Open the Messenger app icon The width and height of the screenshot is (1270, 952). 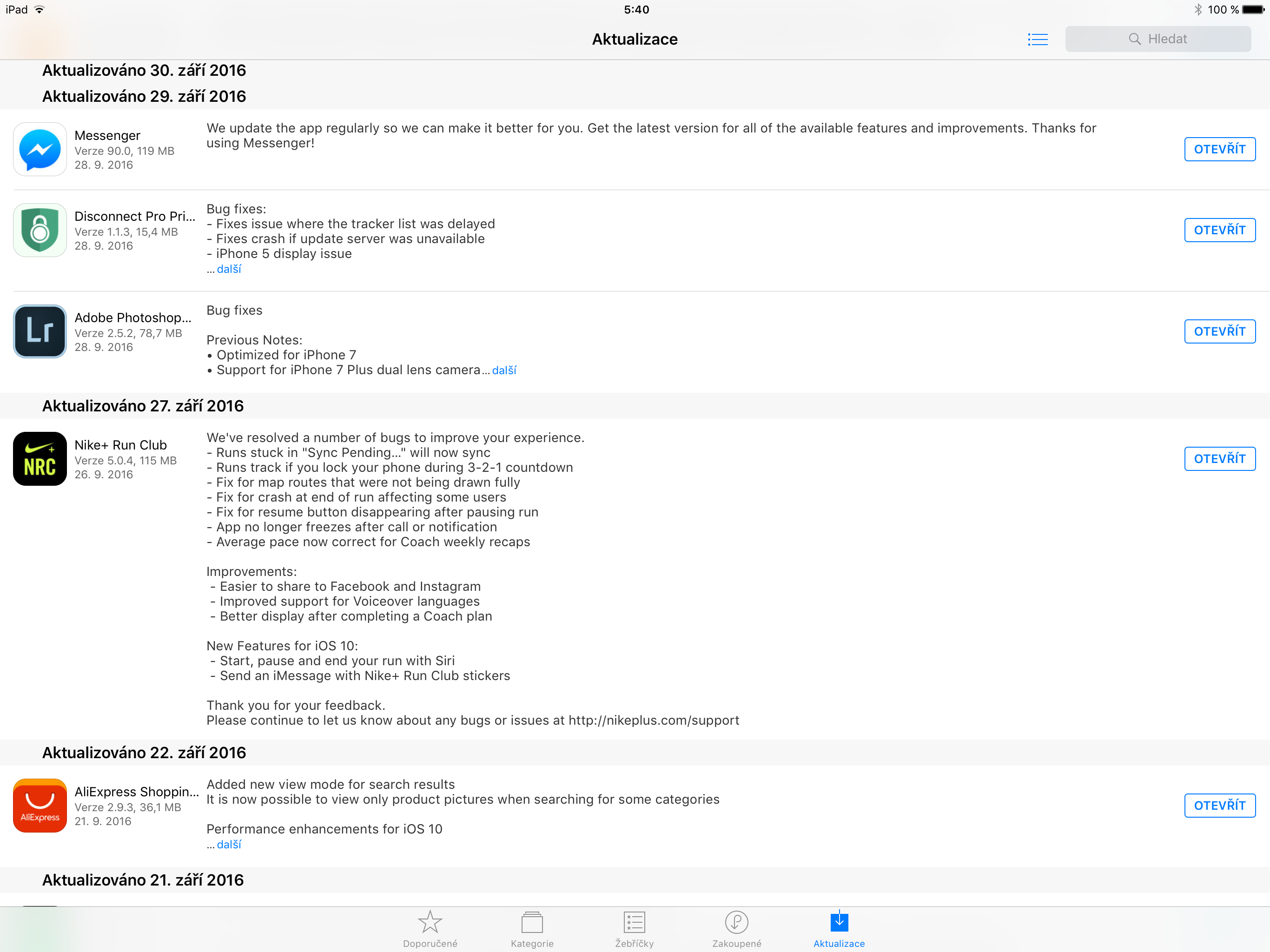coord(40,149)
